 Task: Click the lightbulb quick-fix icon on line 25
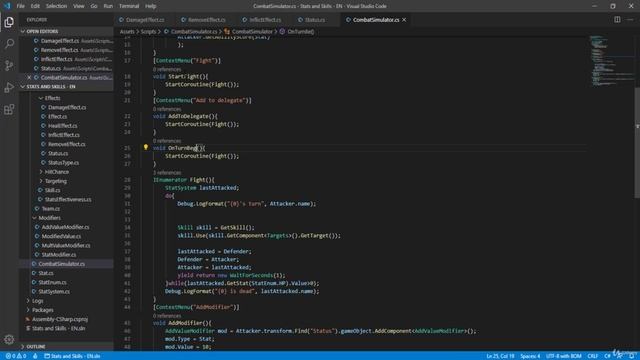tap(146, 147)
